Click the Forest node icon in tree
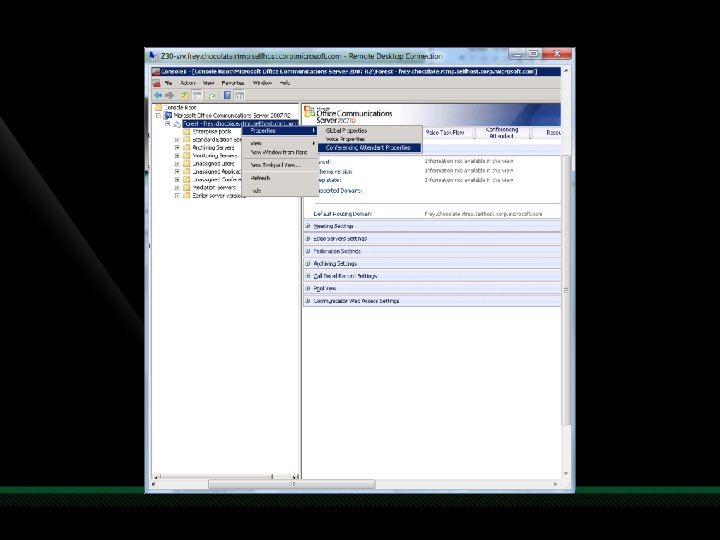The width and height of the screenshot is (720, 540). 177,124
